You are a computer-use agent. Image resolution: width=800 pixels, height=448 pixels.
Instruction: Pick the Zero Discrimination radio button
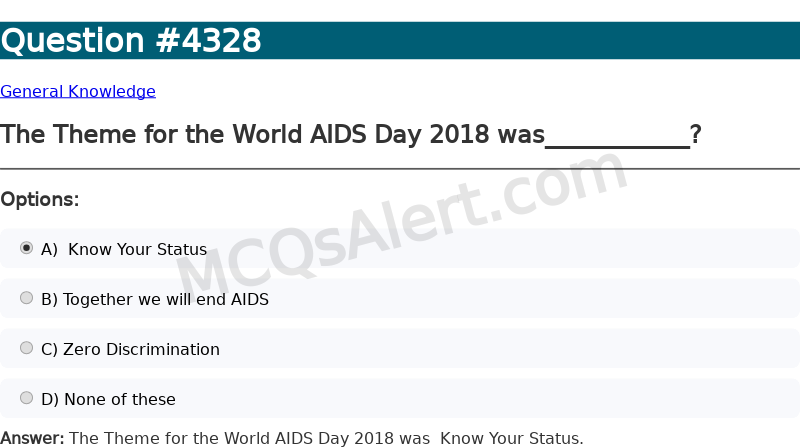26,348
